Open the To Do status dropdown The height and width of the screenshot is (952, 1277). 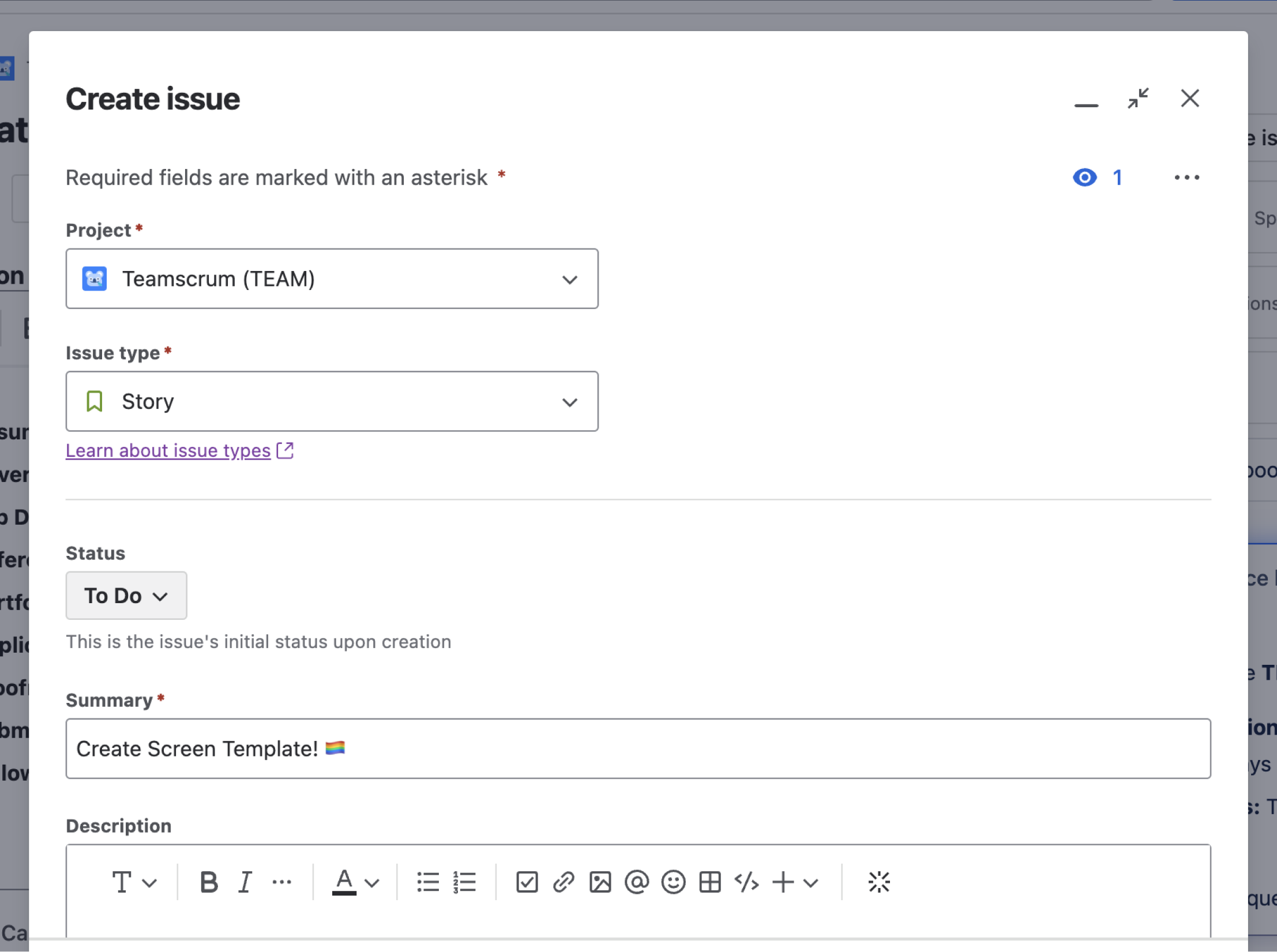click(126, 596)
